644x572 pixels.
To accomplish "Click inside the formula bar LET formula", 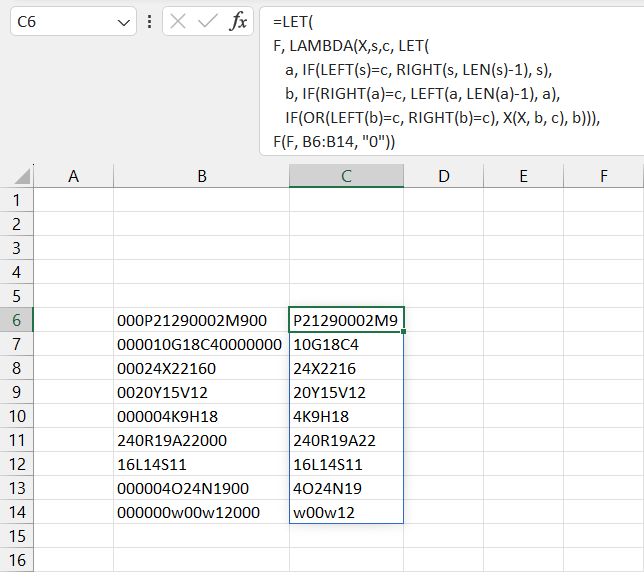I will click(x=452, y=81).
